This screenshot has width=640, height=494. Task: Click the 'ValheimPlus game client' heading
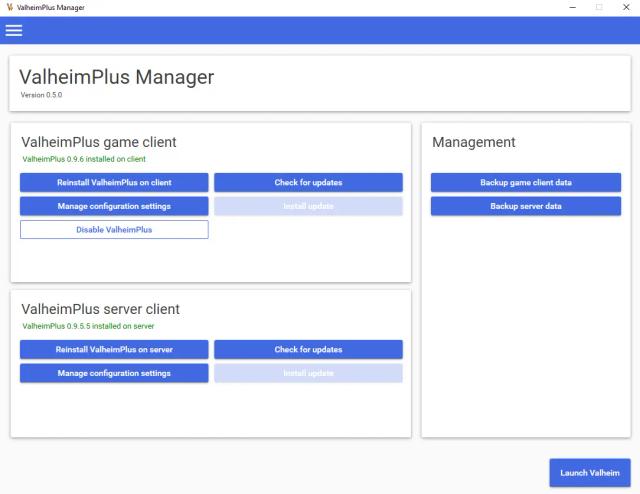(x=99, y=142)
